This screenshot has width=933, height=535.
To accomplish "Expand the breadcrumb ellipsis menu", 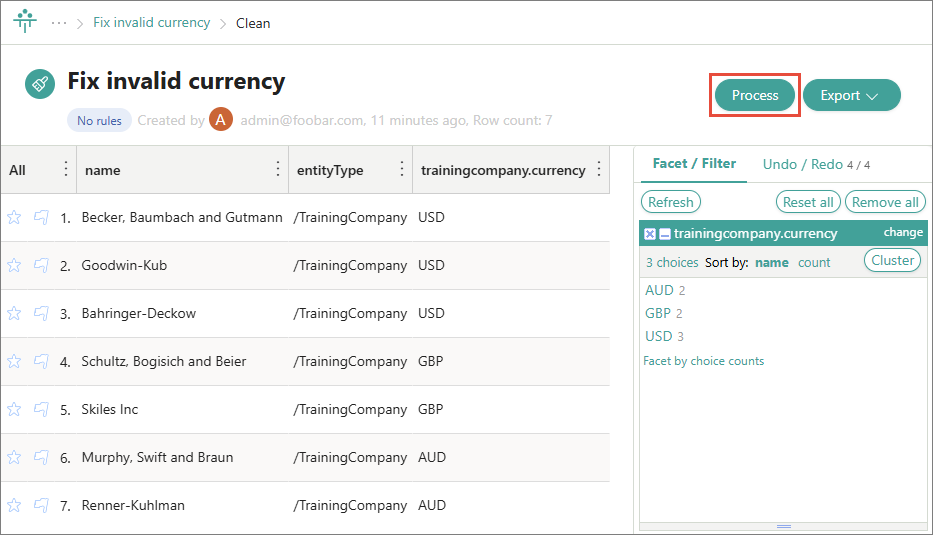I will tap(59, 23).
